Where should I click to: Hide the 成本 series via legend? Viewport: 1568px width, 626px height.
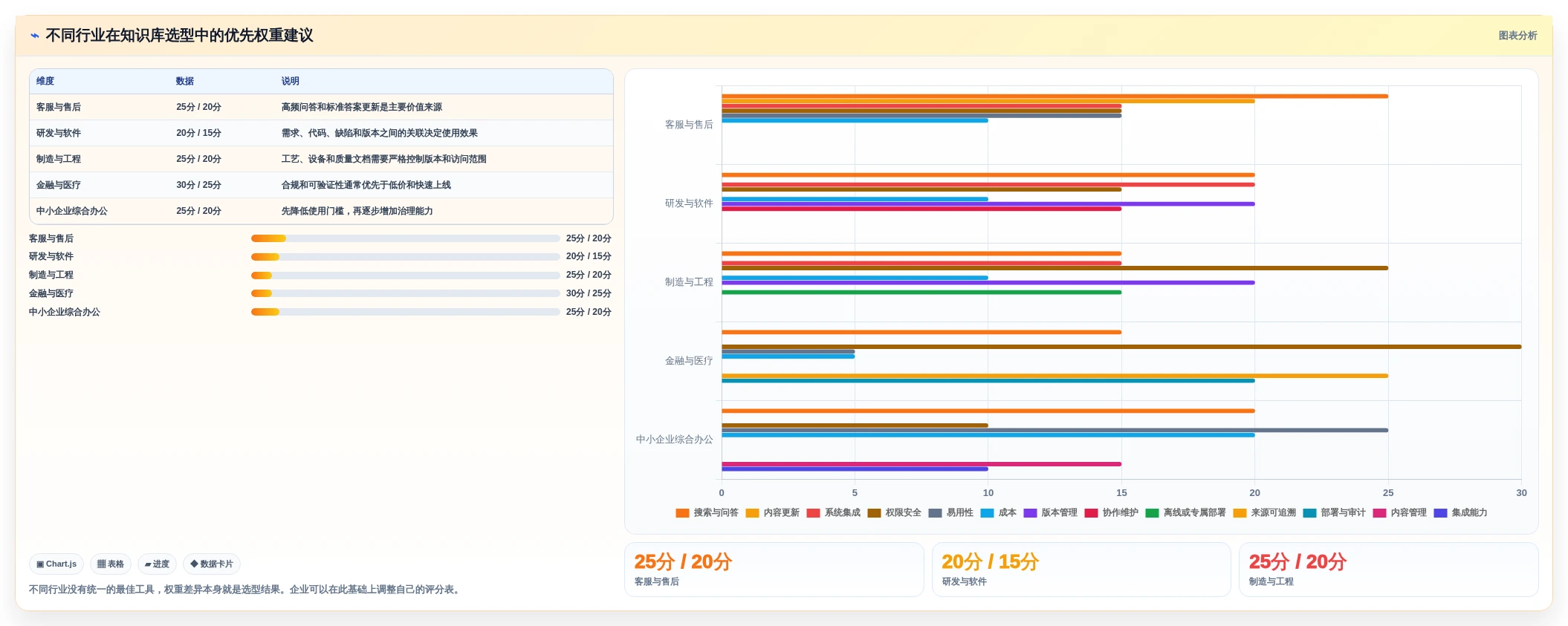(999, 513)
